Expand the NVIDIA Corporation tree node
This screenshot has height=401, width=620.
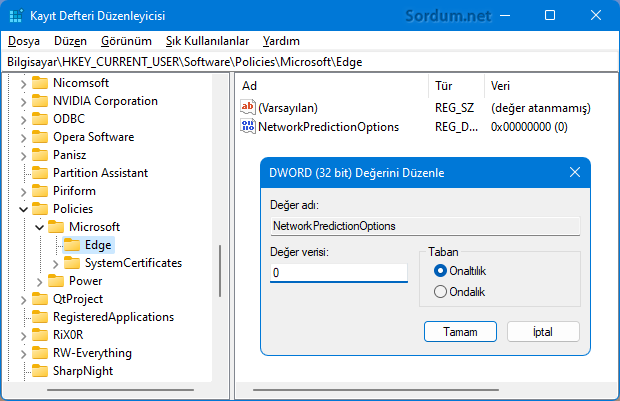pyautogui.click(x=23, y=102)
